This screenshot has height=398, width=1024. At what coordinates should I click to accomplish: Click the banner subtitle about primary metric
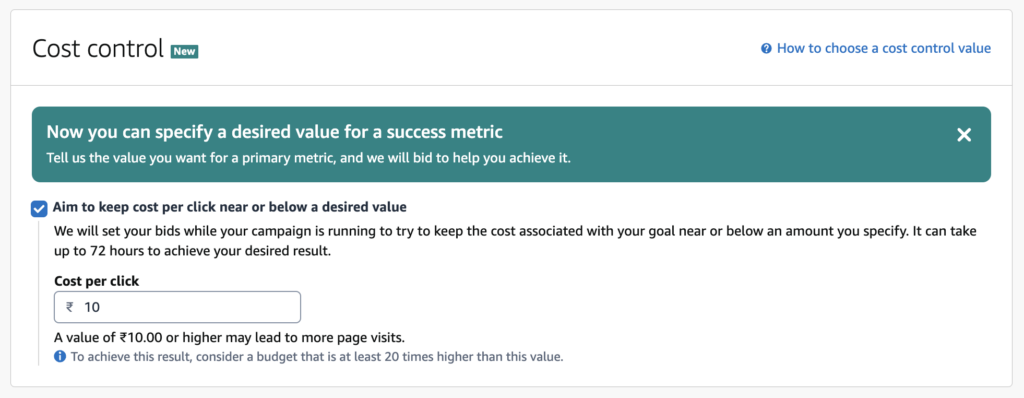tap(309, 159)
